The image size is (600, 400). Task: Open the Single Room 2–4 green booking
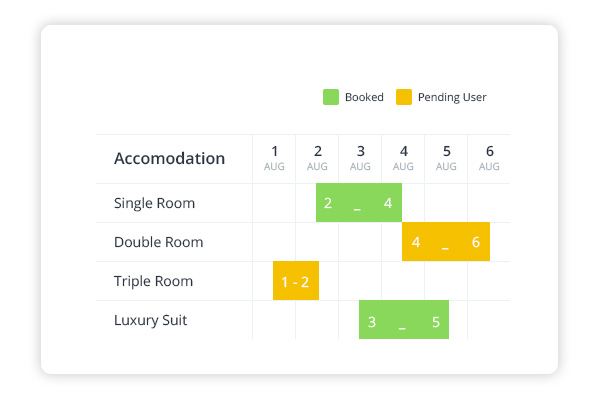tap(359, 203)
